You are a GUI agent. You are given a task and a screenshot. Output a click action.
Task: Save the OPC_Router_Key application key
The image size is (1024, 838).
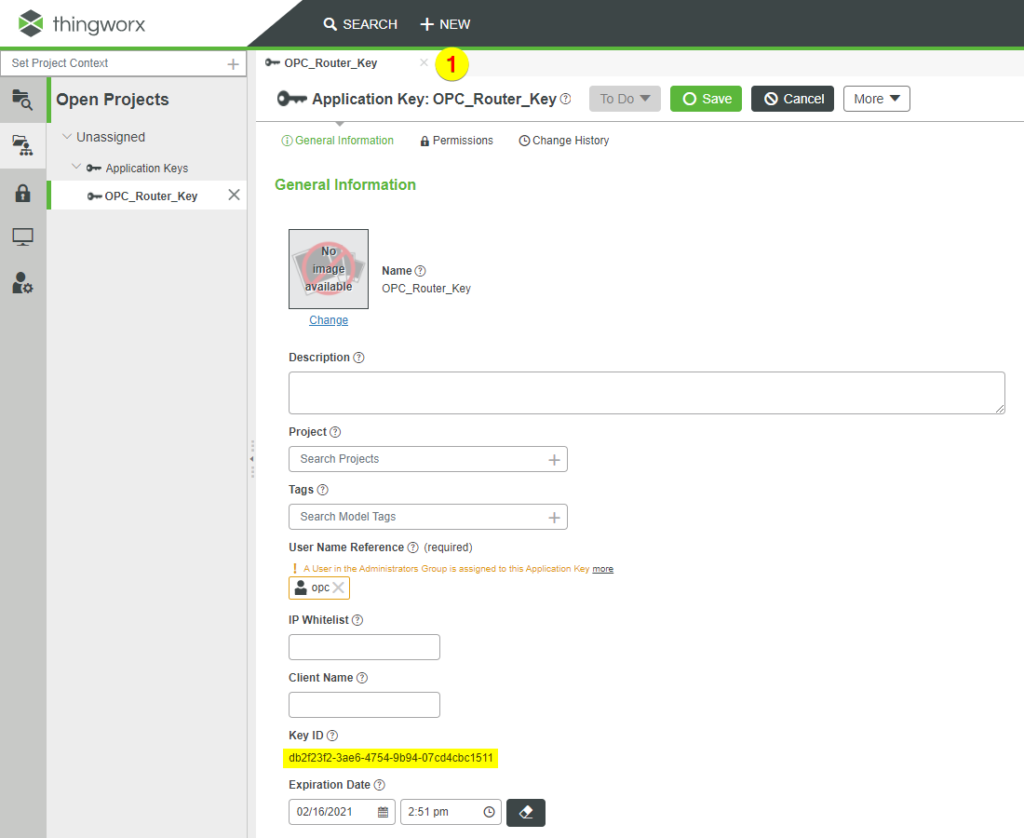705,98
